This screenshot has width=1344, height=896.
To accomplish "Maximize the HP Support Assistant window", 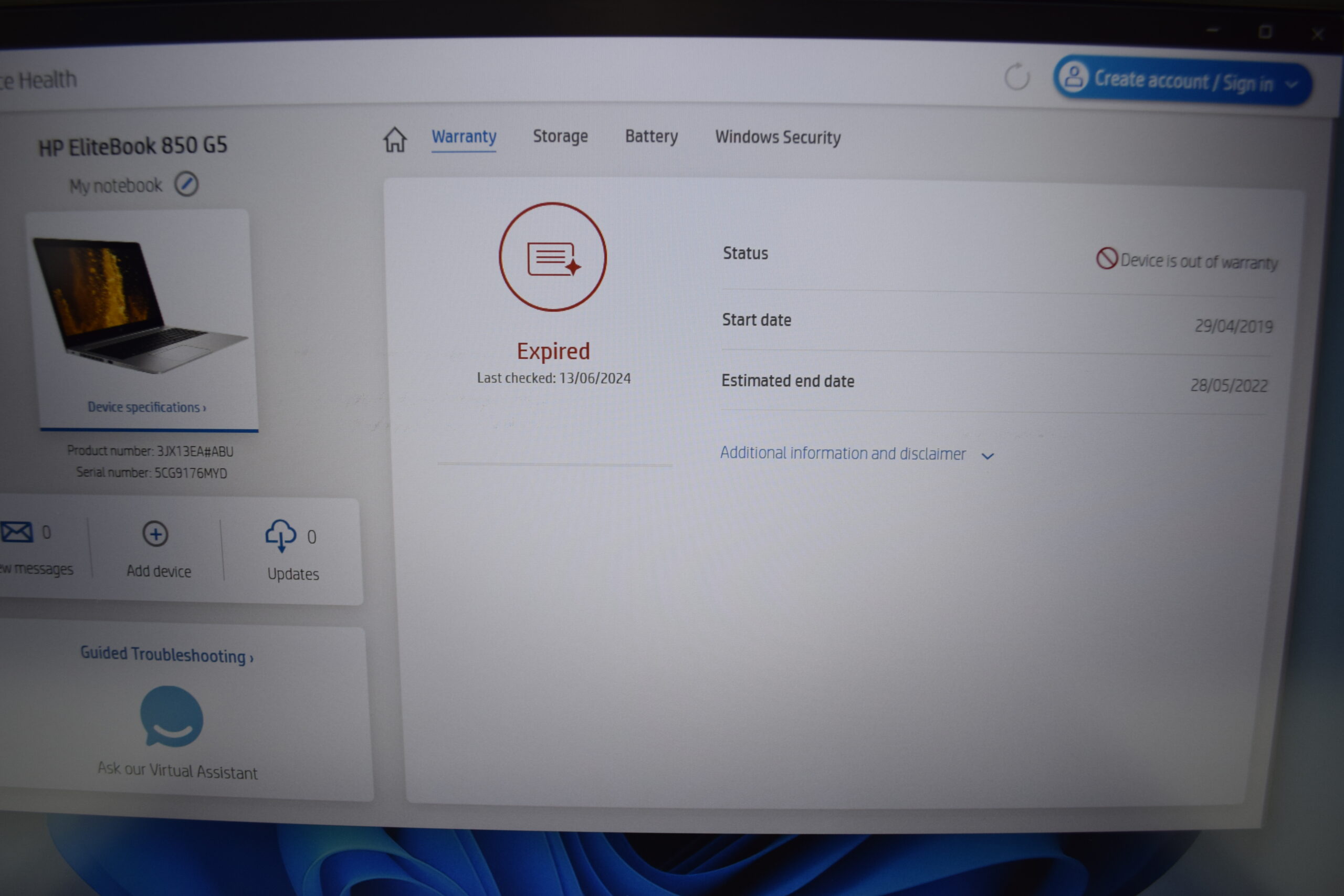I will pyautogui.click(x=1265, y=32).
